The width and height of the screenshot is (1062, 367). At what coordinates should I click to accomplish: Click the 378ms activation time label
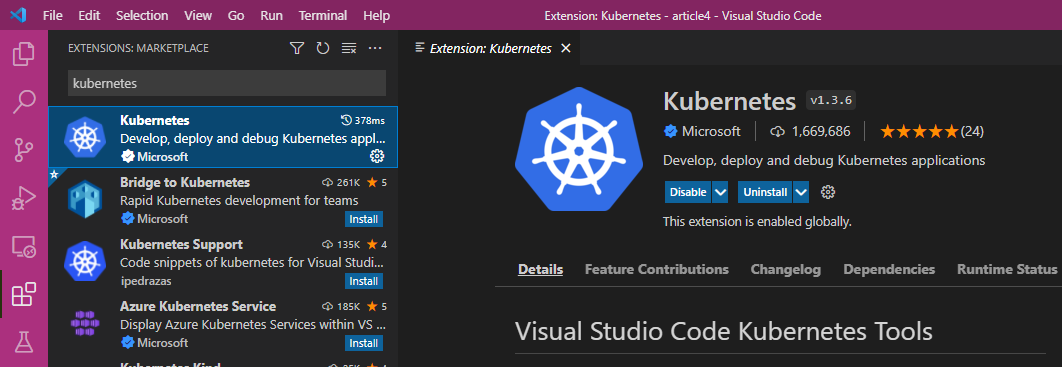363,121
